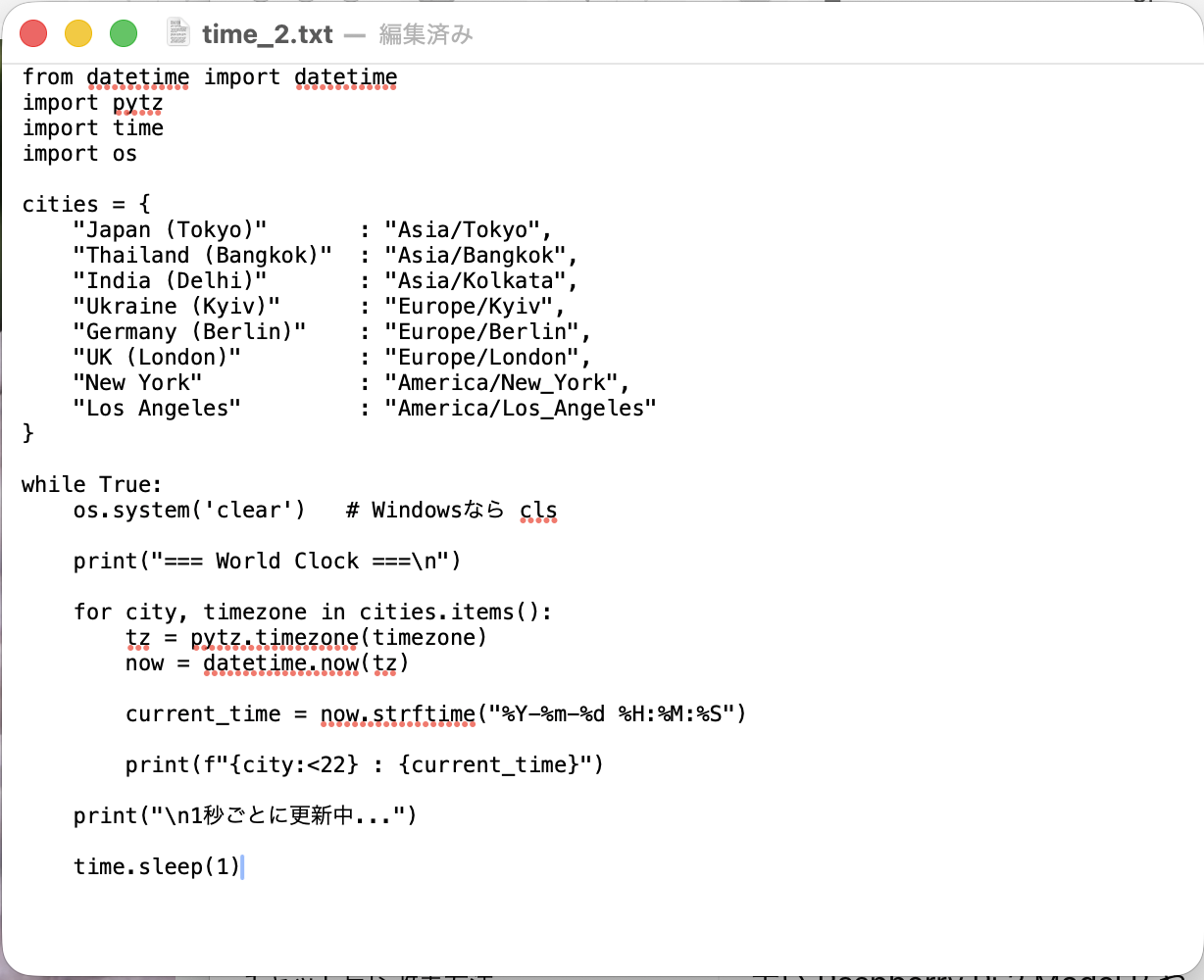This screenshot has height=980, width=1204.
Task: Click the misspelled word pytz on the import line
Action: tap(137, 103)
